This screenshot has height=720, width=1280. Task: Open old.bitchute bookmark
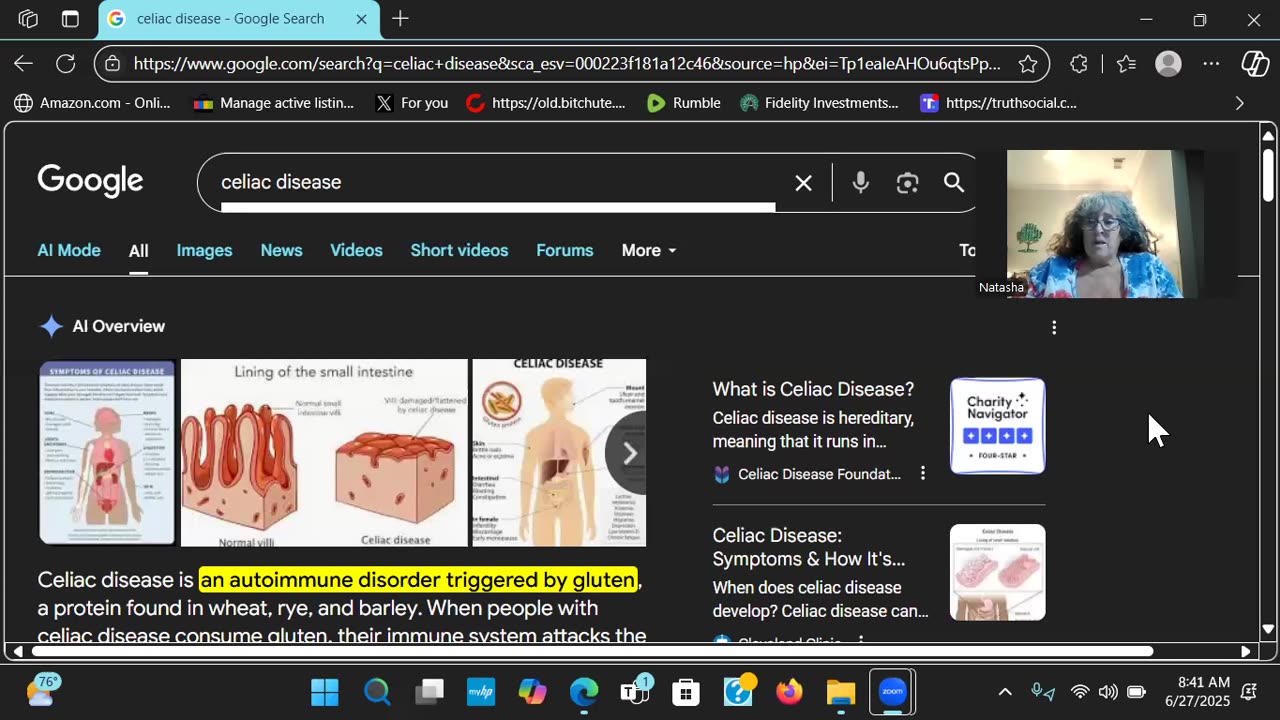point(546,103)
